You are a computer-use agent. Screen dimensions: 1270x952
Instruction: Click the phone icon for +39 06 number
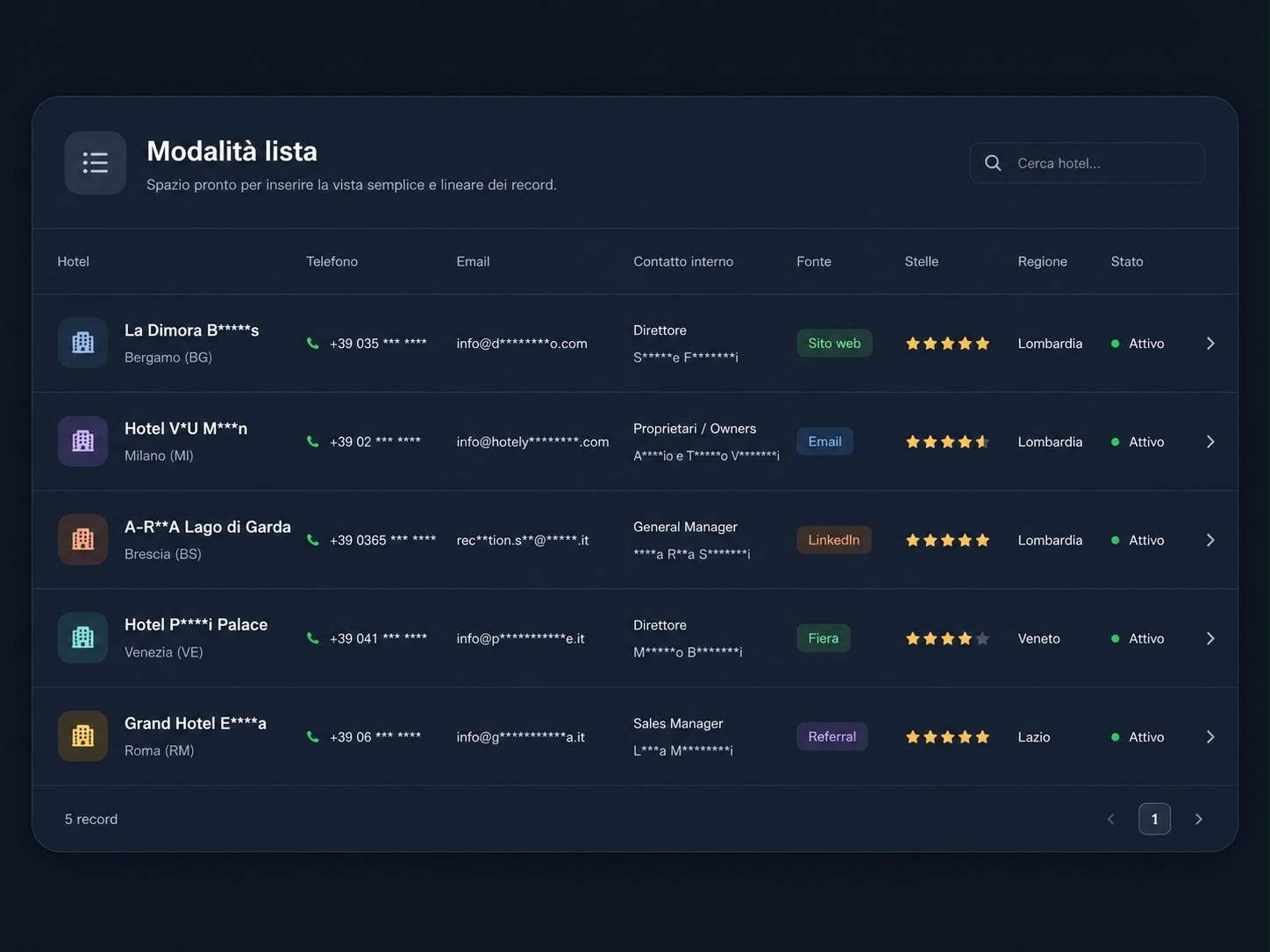pyautogui.click(x=312, y=736)
